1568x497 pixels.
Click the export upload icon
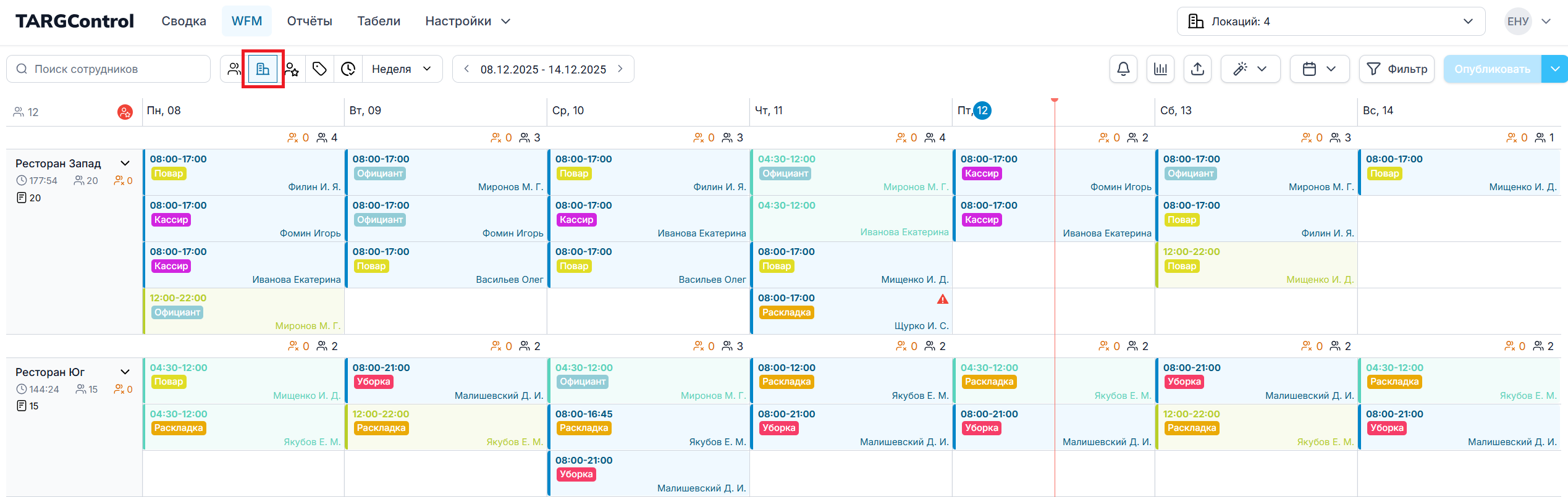click(1197, 69)
